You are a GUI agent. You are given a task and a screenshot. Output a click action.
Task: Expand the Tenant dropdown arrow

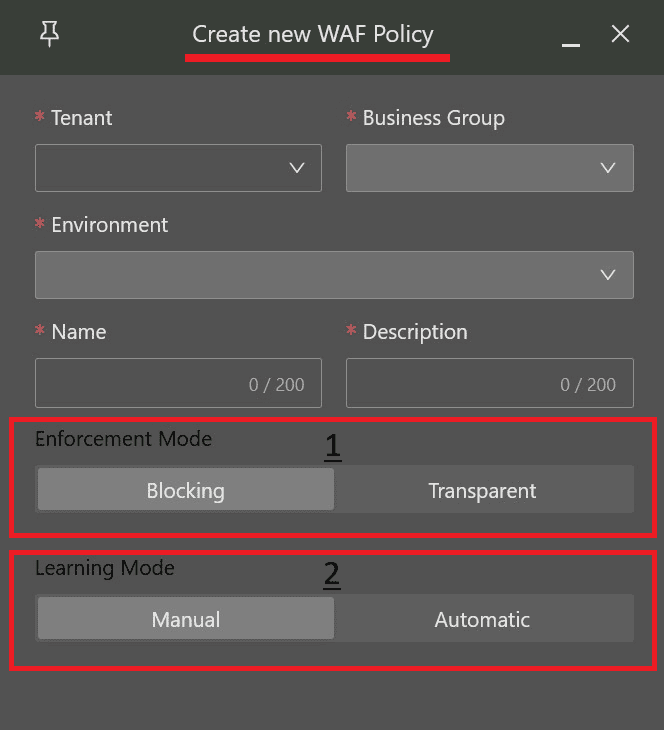297,168
